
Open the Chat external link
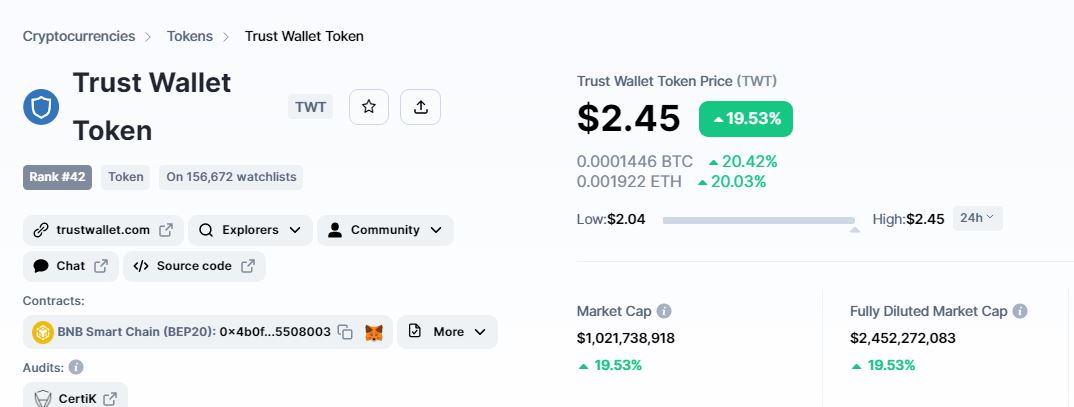[71, 267]
